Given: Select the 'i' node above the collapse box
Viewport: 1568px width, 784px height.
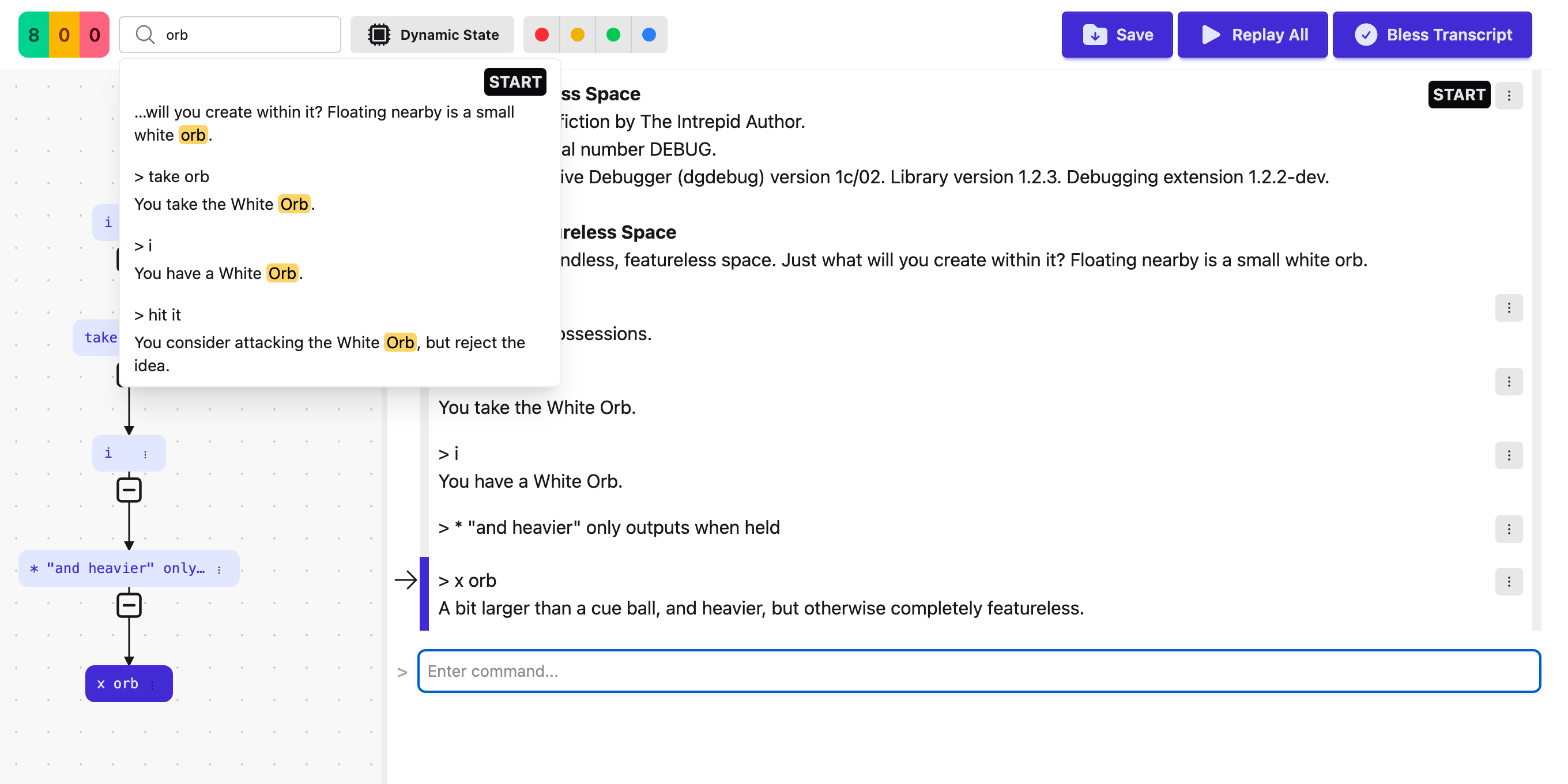Looking at the screenshot, I should point(129,453).
